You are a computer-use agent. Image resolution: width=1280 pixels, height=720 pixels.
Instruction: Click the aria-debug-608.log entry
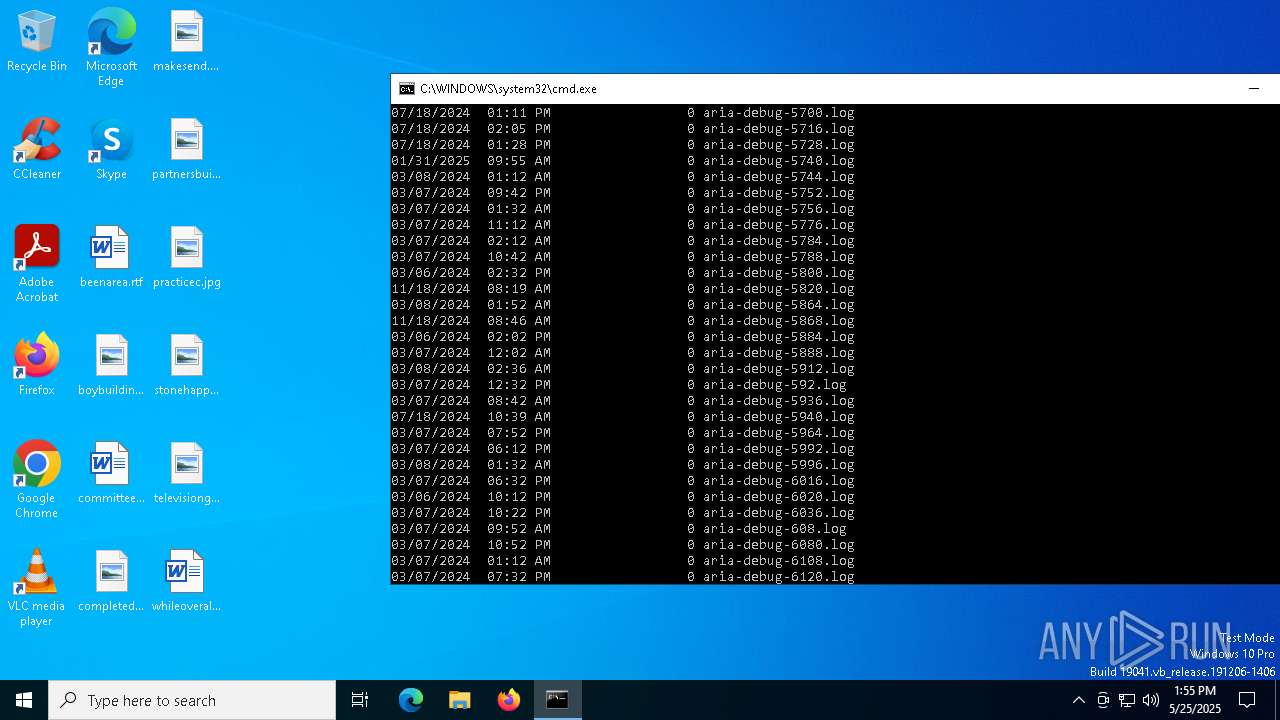pyautogui.click(x=774, y=529)
